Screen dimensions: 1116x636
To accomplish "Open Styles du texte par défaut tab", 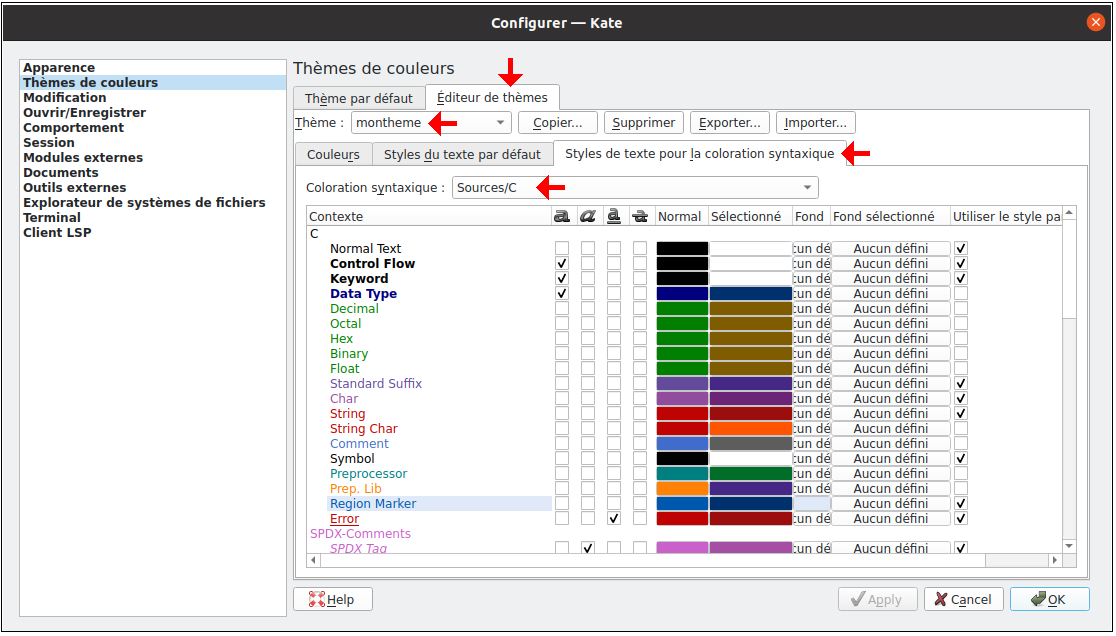I will tap(463, 154).
